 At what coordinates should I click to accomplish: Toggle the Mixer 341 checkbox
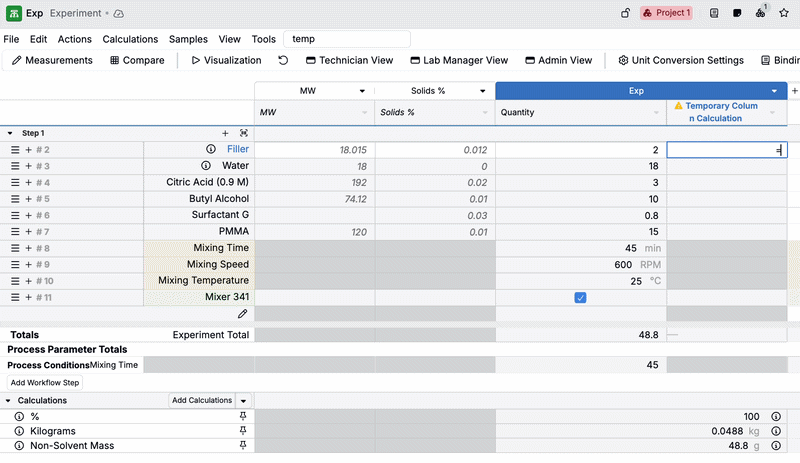(580, 298)
